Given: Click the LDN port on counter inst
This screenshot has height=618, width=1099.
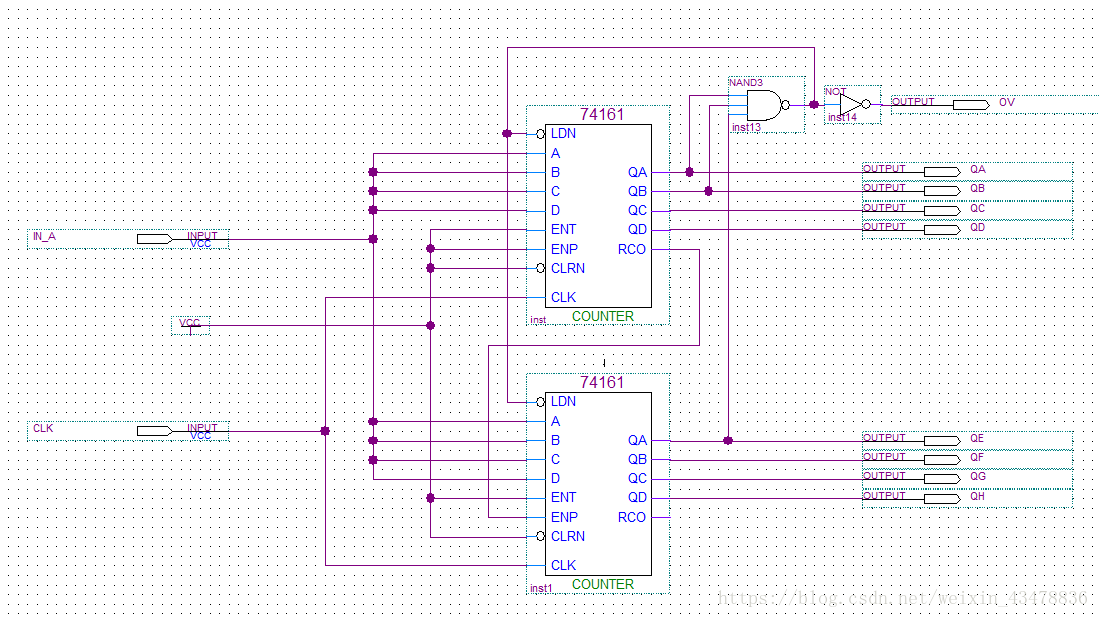Looking at the screenshot, I should (x=563, y=133).
